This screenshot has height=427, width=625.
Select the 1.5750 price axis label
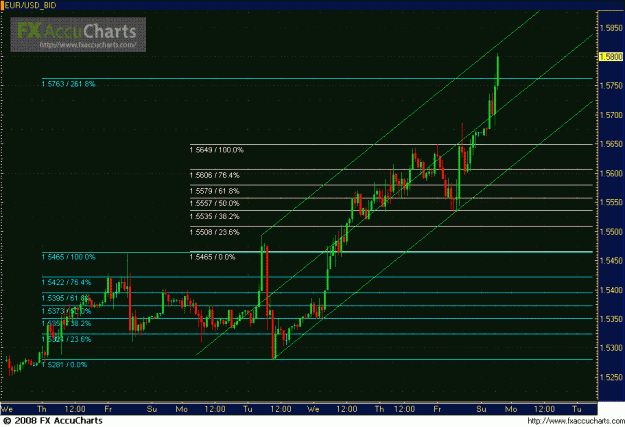tap(611, 86)
